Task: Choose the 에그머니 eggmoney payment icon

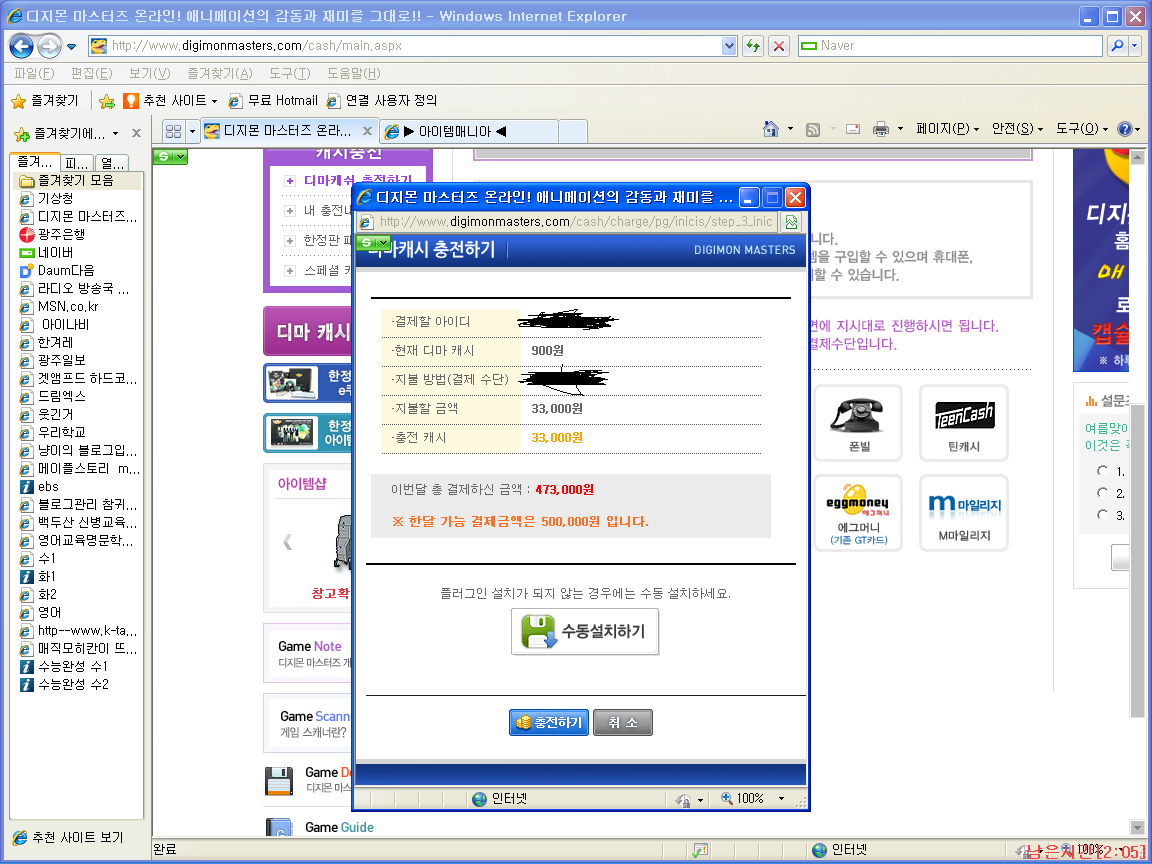Action: tap(857, 513)
